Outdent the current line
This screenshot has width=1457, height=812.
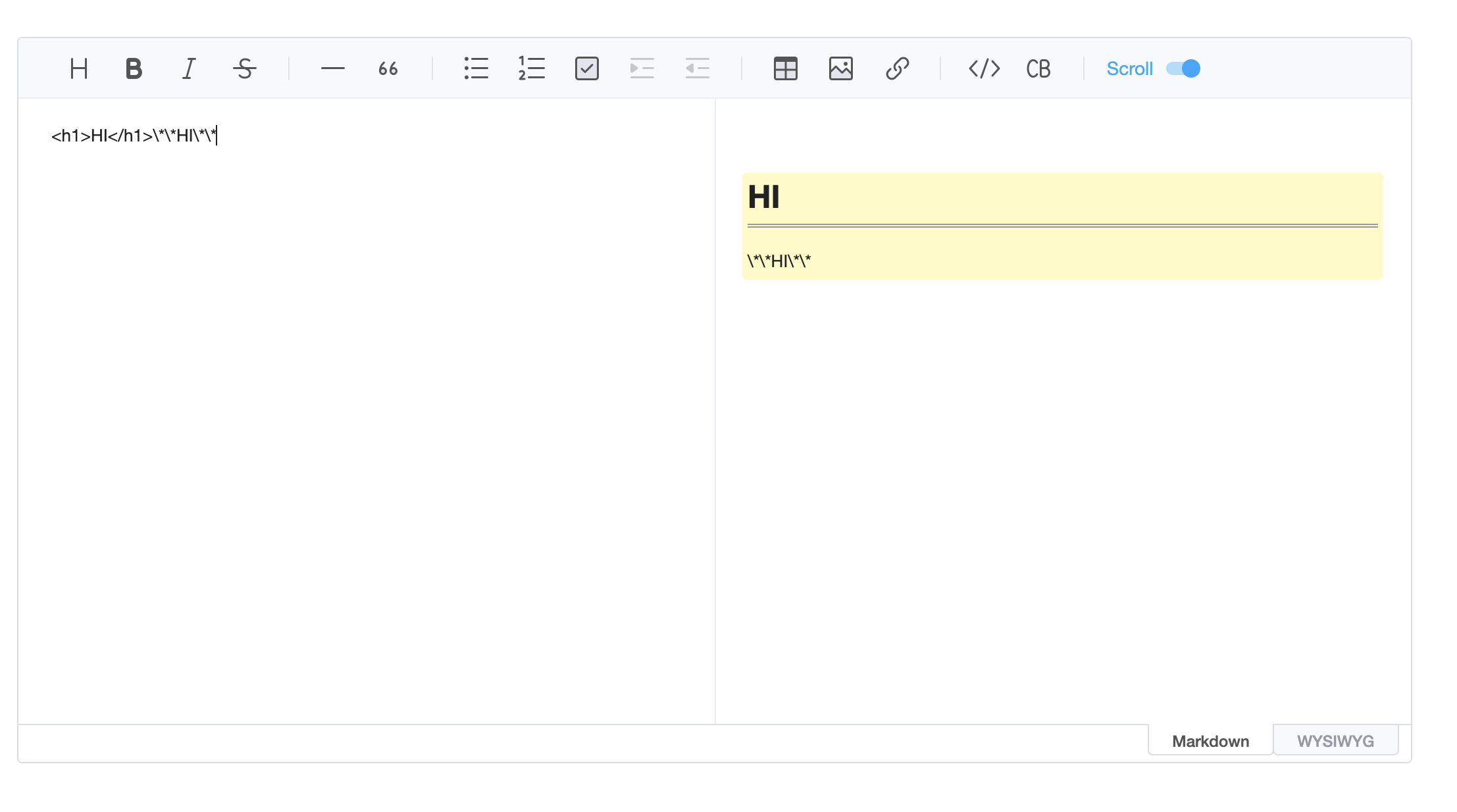697,68
